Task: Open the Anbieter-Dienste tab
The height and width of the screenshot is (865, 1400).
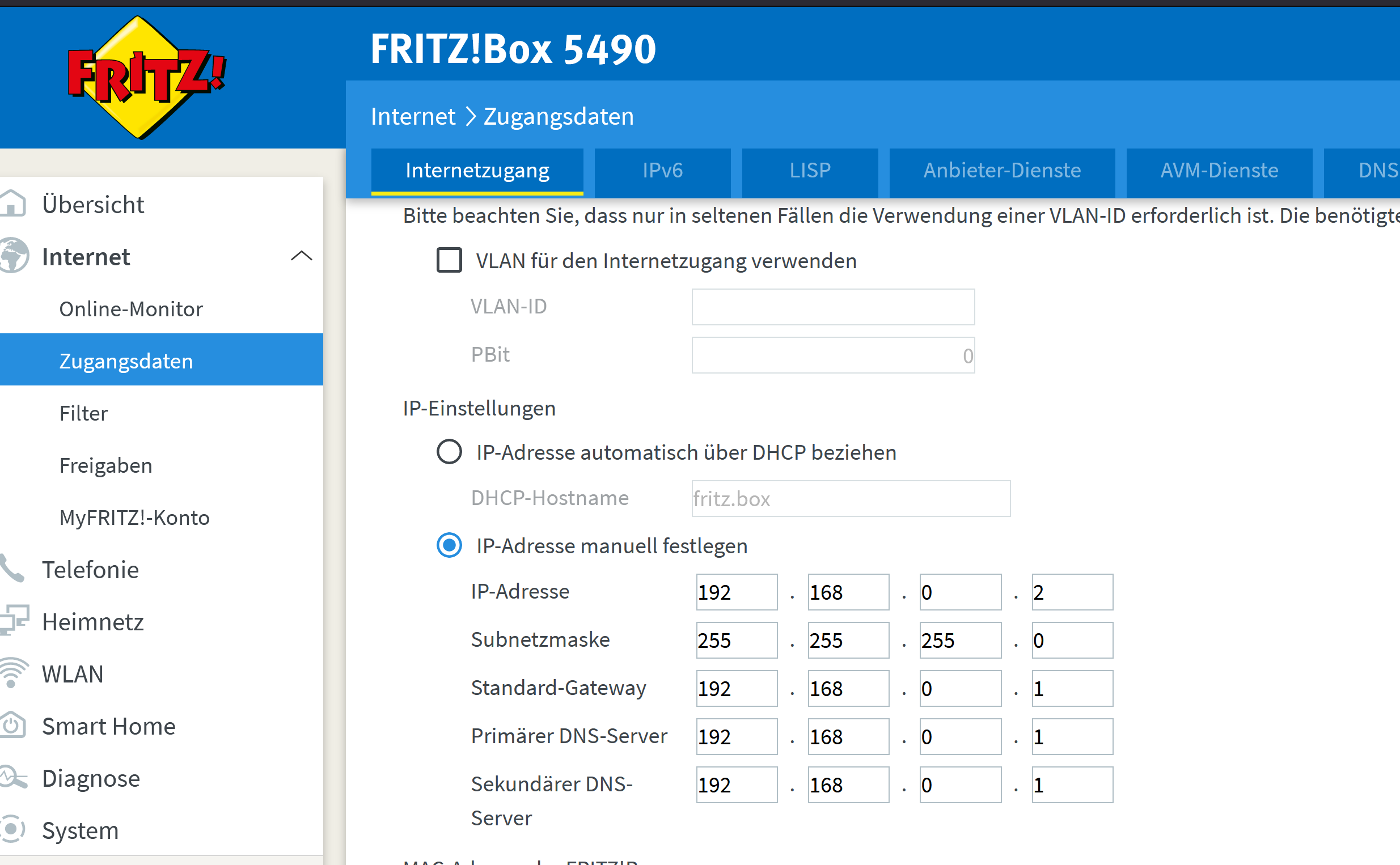Action: (x=1001, y=171)
